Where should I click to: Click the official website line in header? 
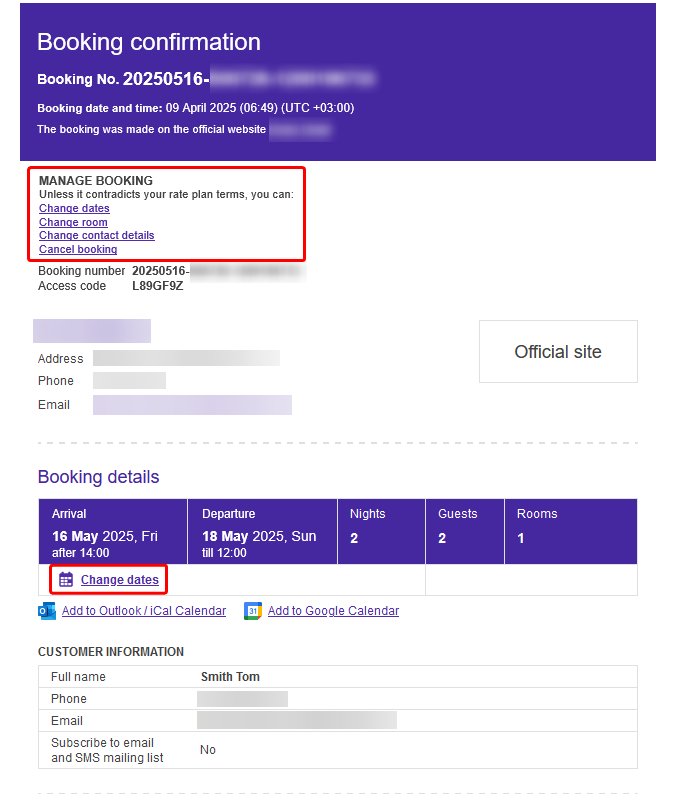[184, 130]
